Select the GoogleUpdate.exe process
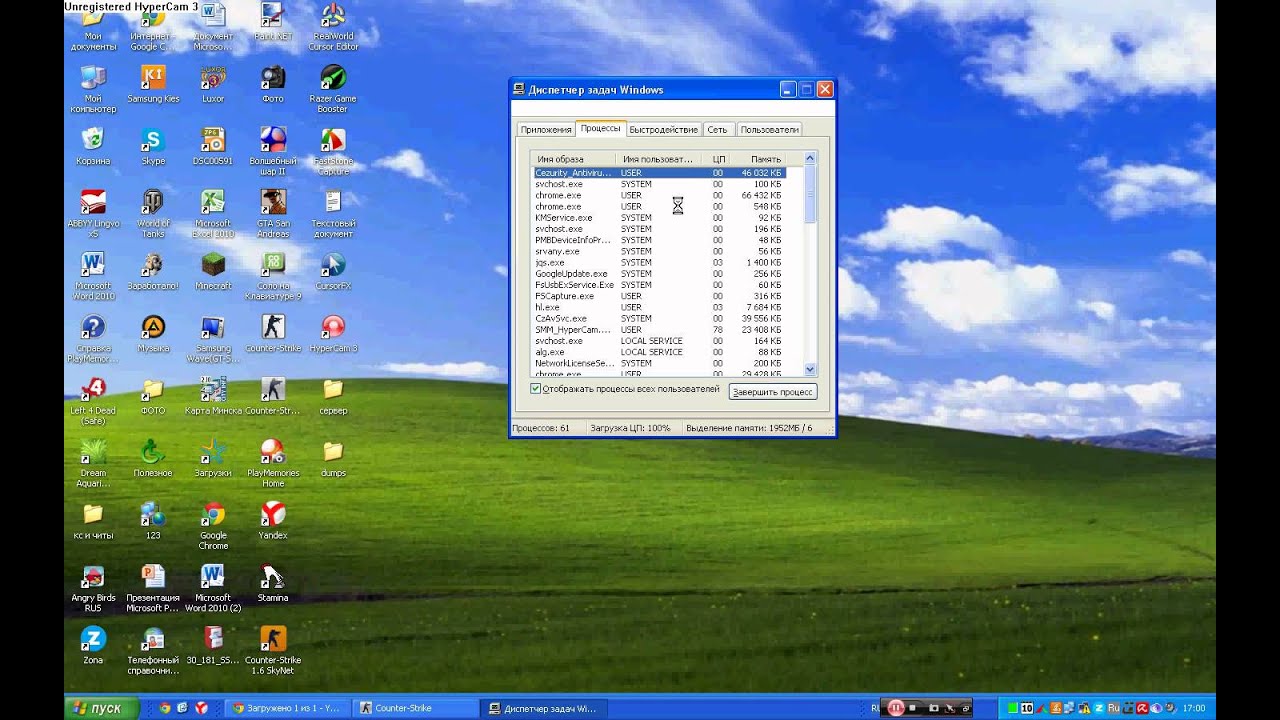Screen dimensions: 1280x720 [x=659, y=274]
